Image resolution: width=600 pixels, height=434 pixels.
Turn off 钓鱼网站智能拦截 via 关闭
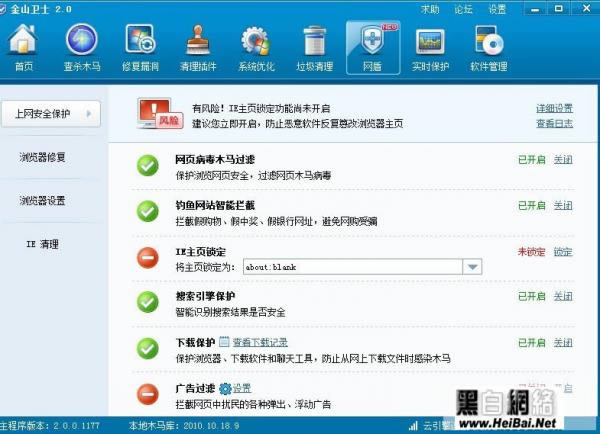pyautogui.click(x=563, y=206)
